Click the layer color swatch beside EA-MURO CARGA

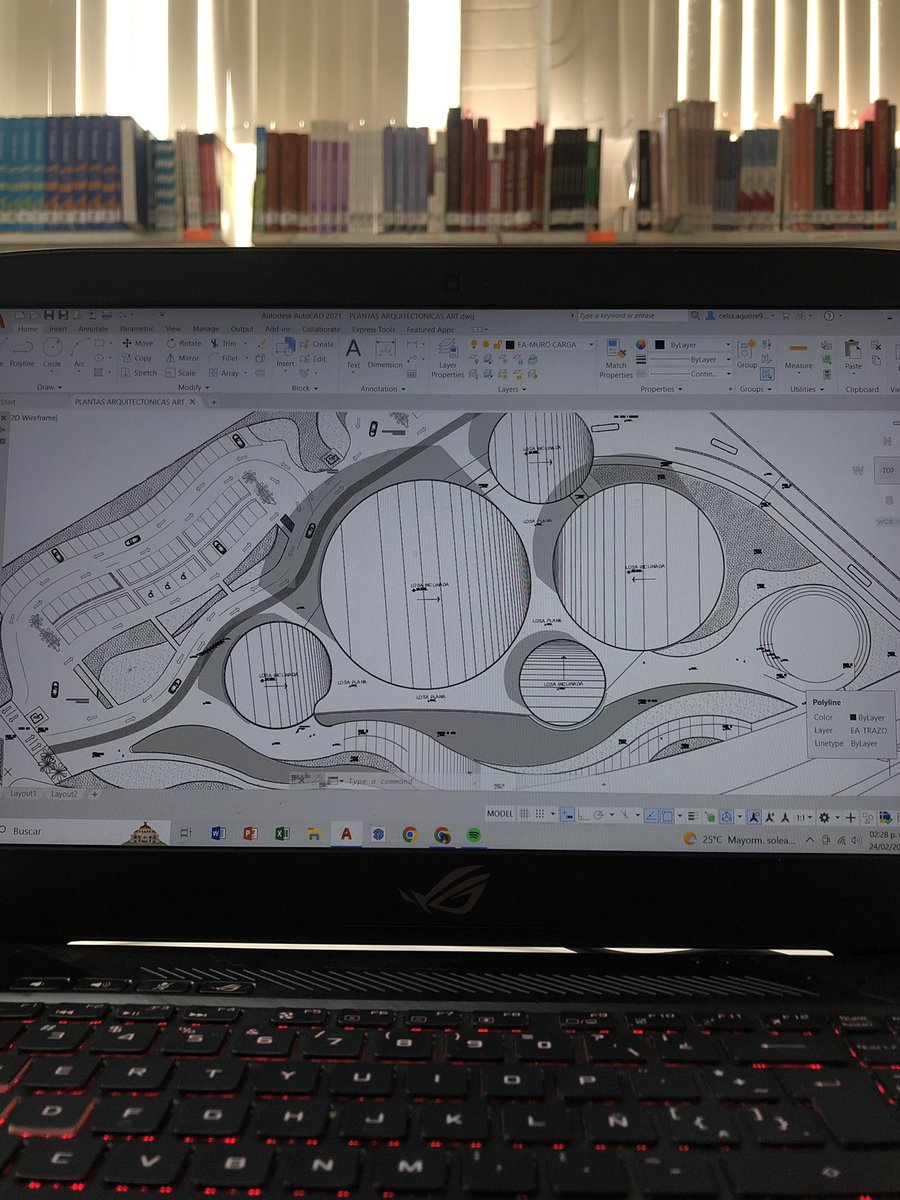click(x=510, y=344)
